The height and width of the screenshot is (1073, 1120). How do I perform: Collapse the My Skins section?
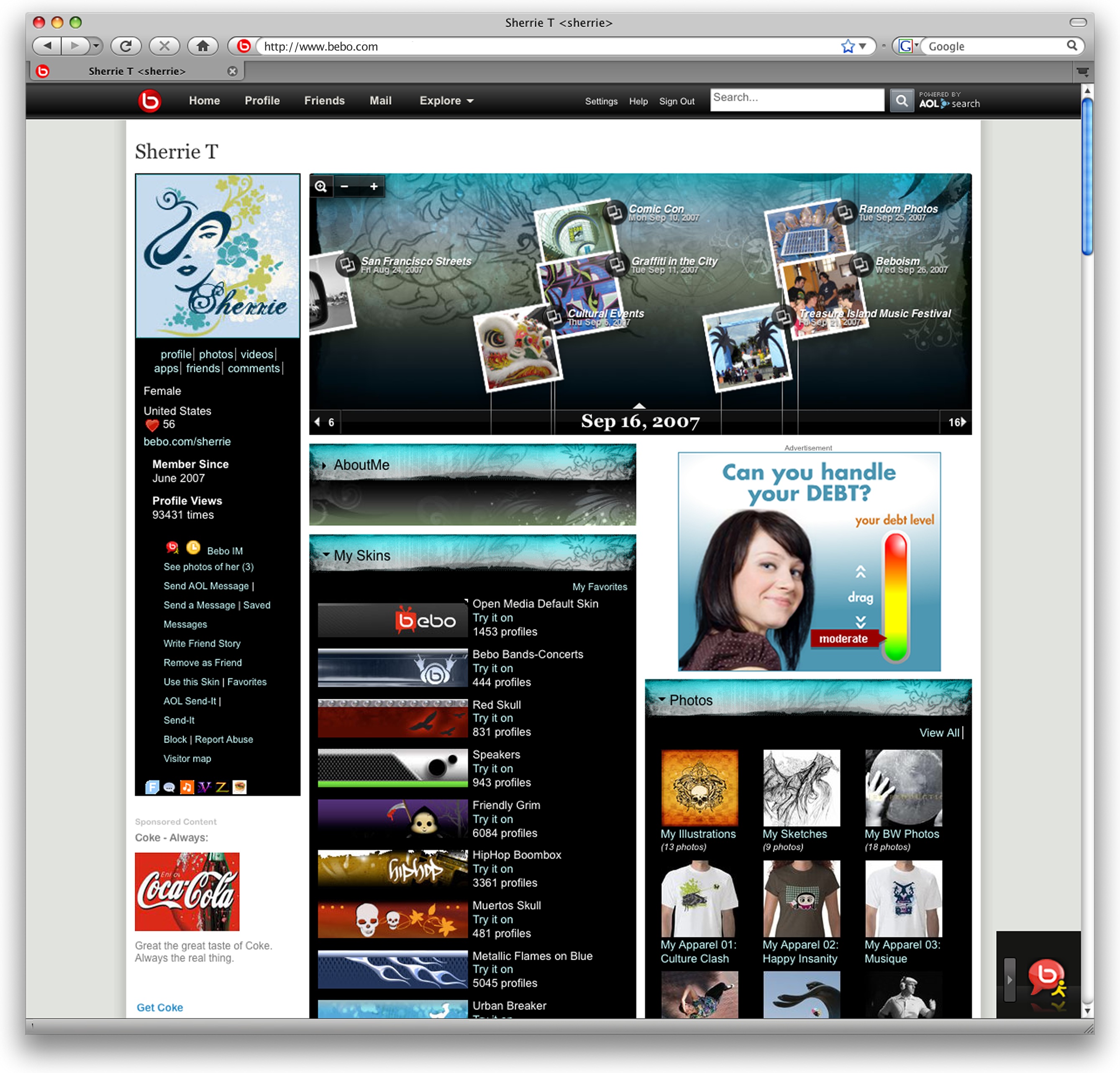click(x=326, y=554)
